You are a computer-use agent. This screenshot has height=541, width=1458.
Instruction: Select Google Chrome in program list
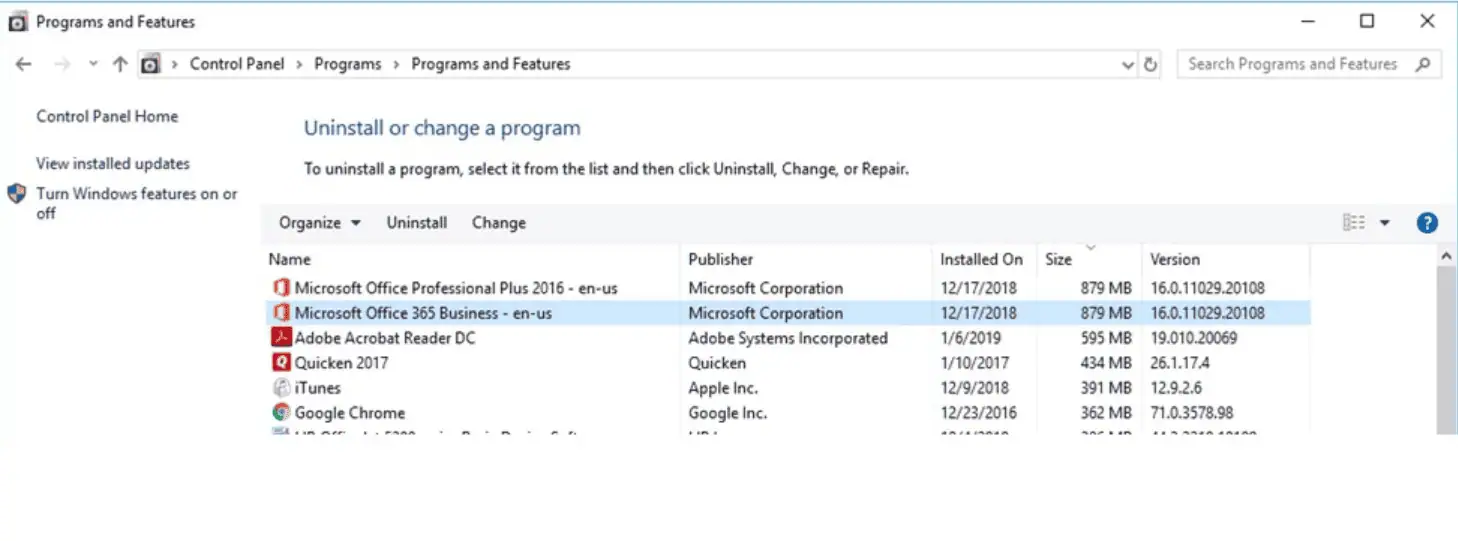(x=787, y=413)
